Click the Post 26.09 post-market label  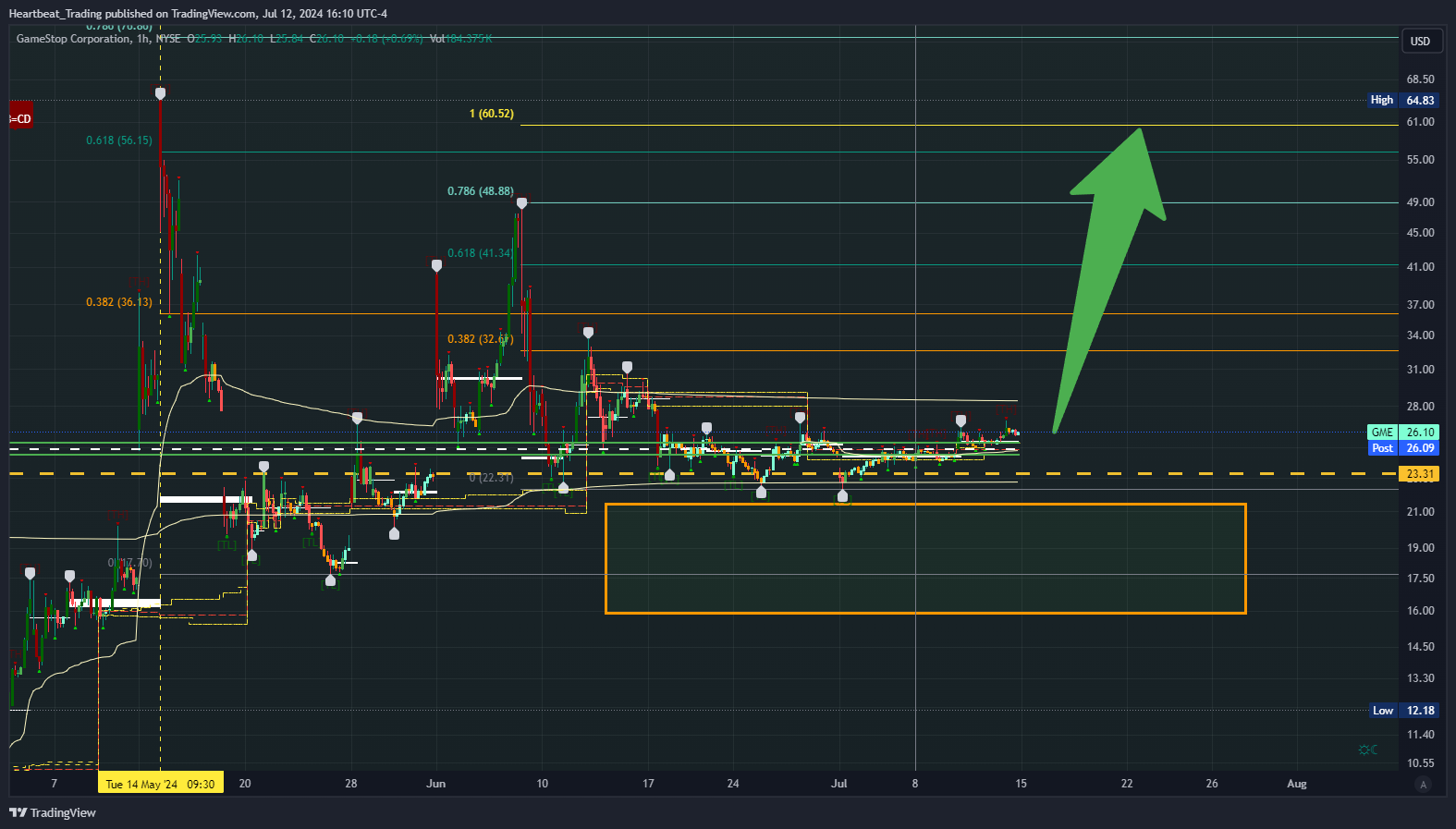click(1402, 448)
